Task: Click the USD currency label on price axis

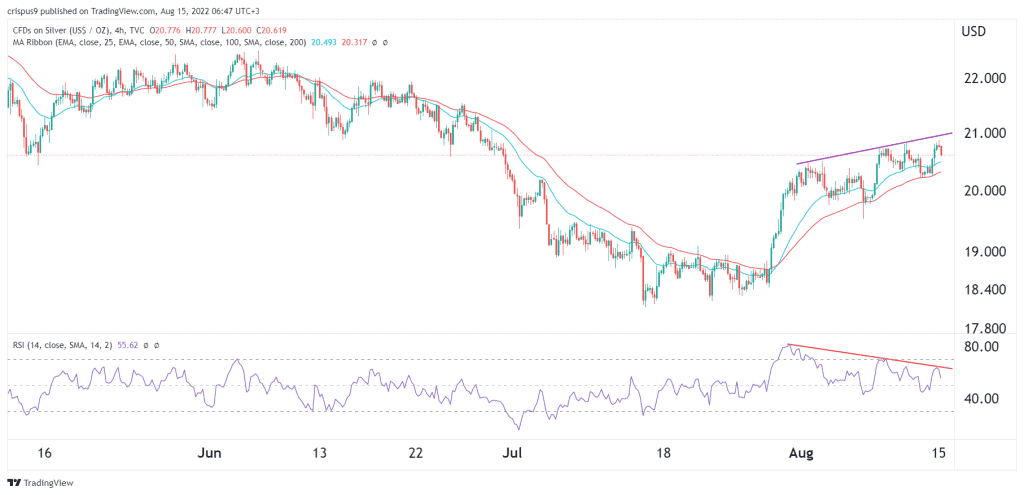Action: coord(974,31)
